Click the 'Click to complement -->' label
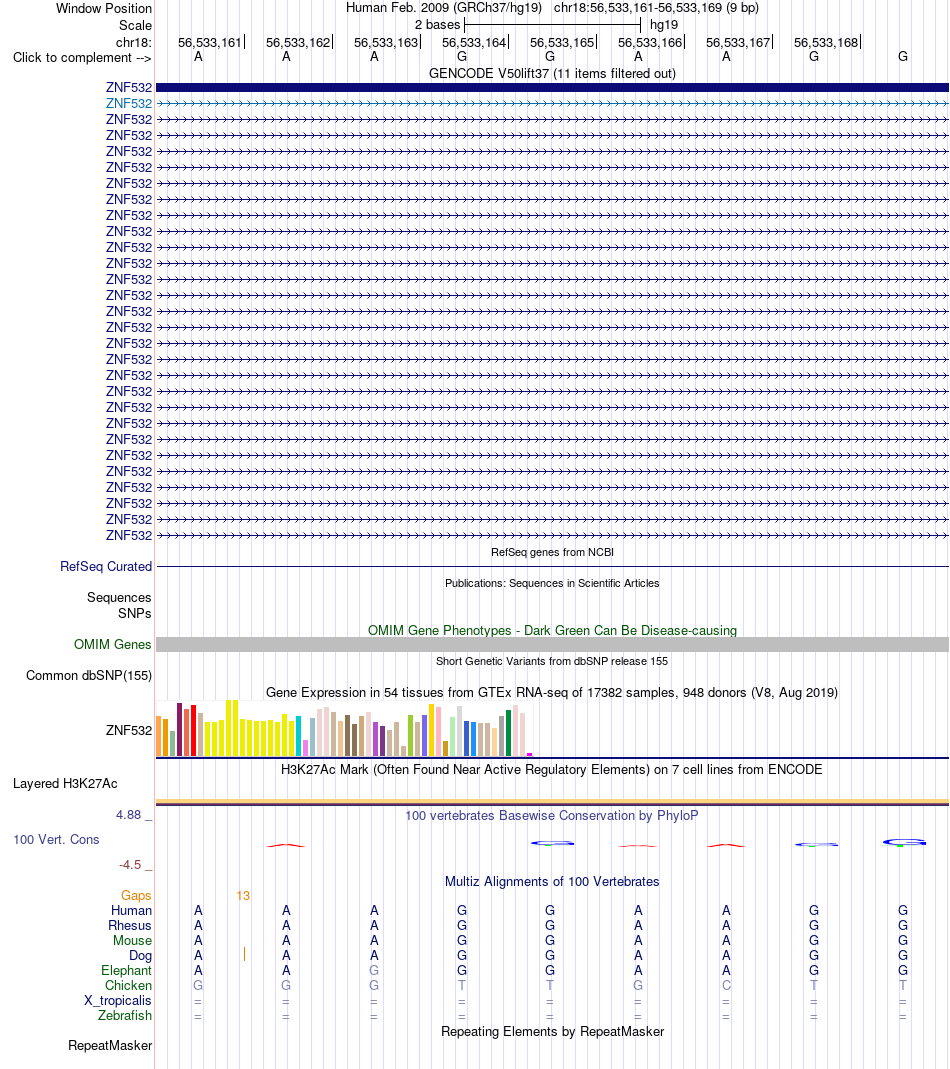The image size is (950, 1069). [x=82, y=57]
